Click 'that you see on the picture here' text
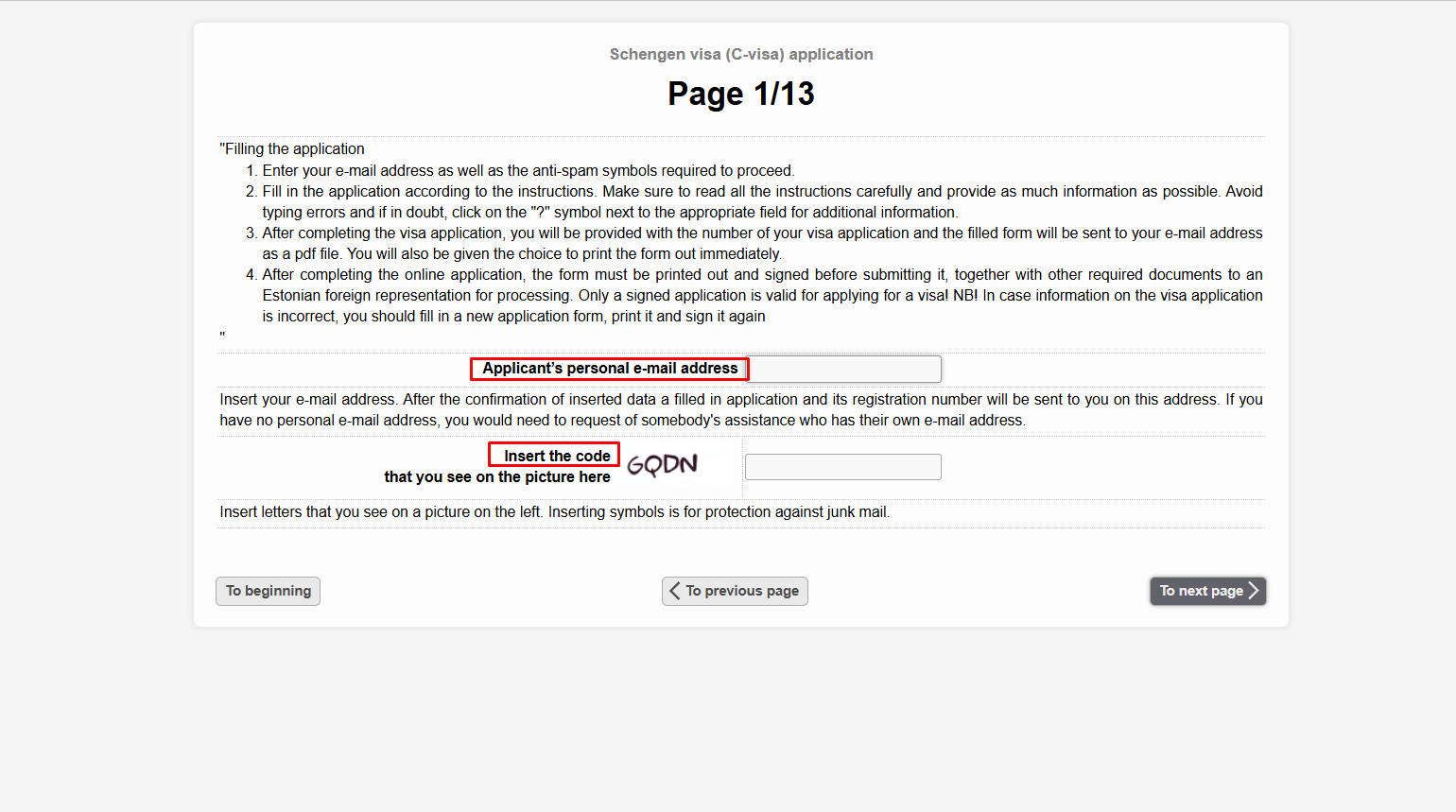The width and height of the screenshot is (1456, 812). 497,476
